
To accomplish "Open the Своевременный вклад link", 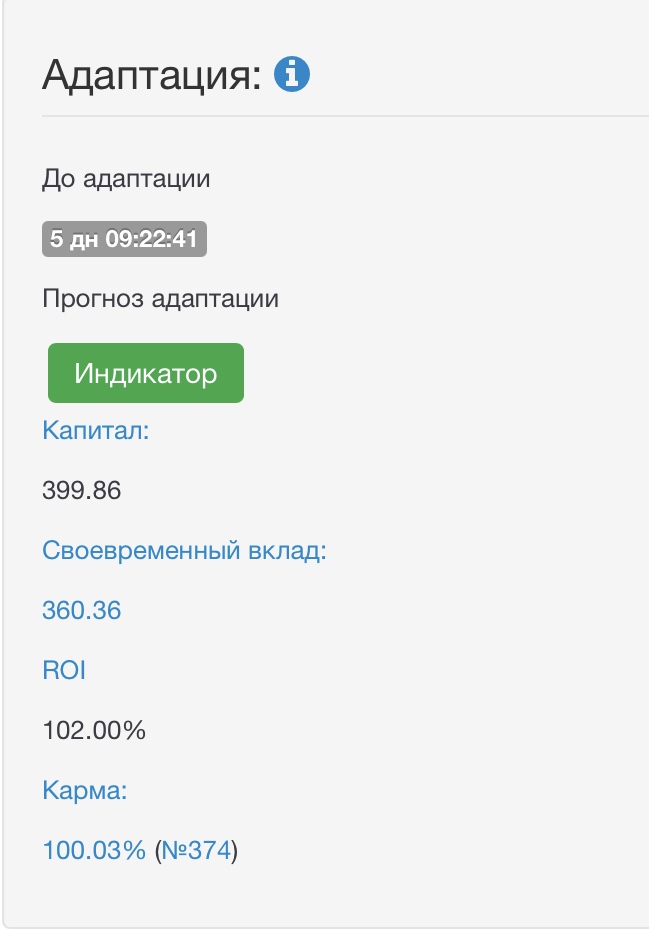I will [x=184, y=550].
